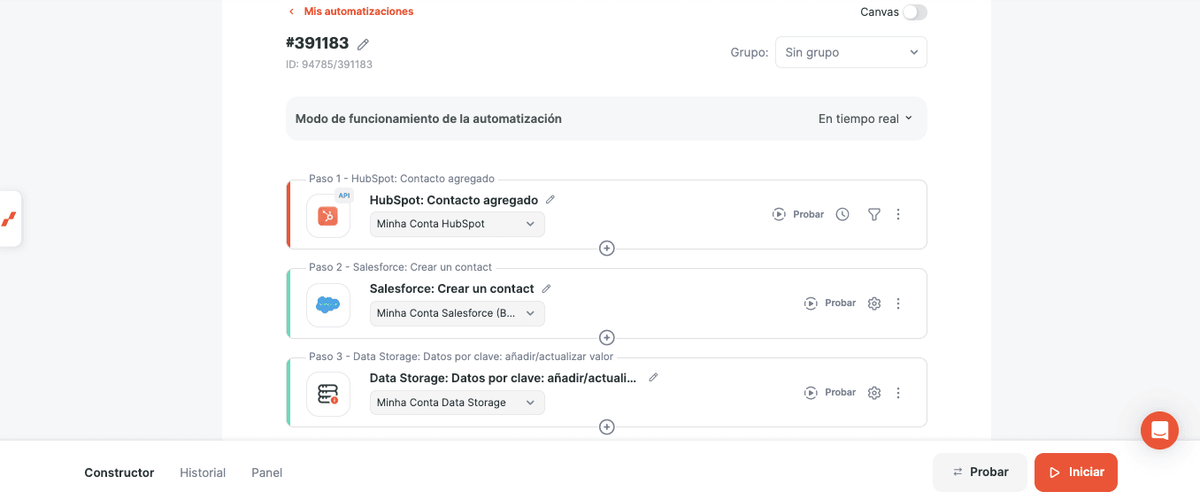Image resolution: width=1200 pixels, height=499 pixels.
Task: Open the En tiempo real mode dropdown
Action: click(865, 118)
